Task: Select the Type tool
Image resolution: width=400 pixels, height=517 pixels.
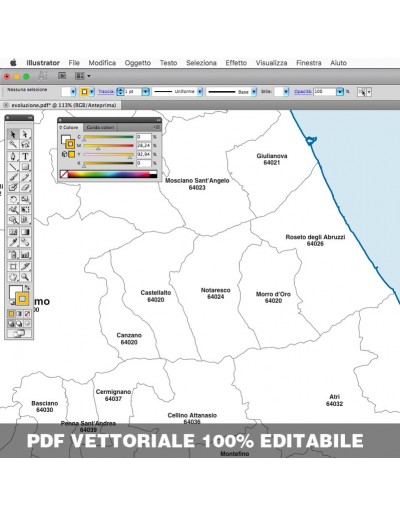Action: [25, 156]
